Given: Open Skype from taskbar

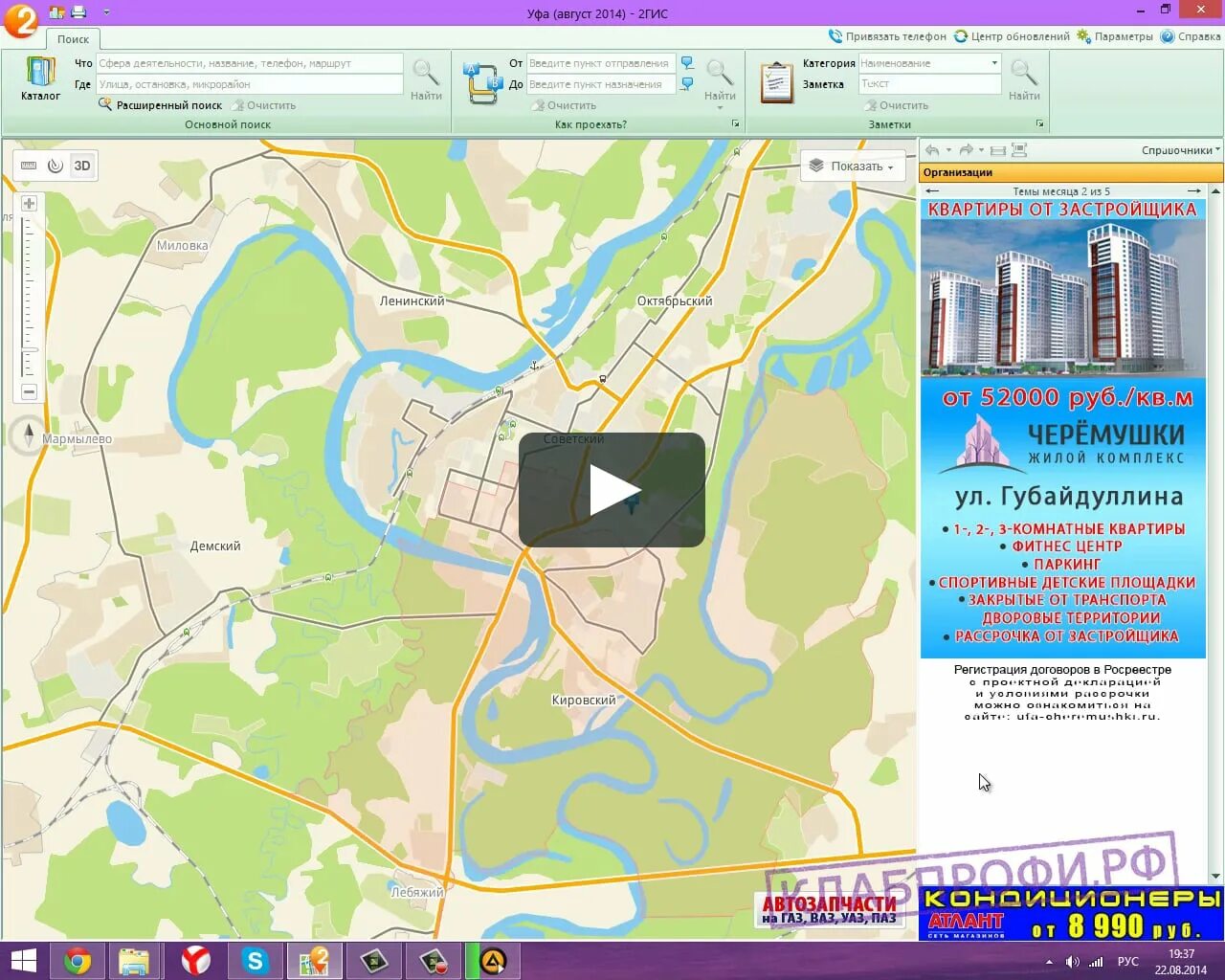Looking at the screenshot, I should point(255,961).
